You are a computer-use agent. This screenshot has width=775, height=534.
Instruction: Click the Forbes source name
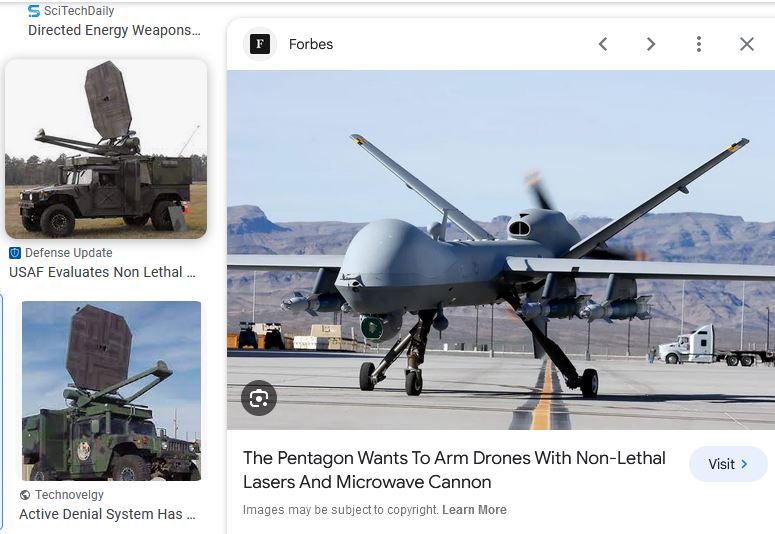[311, 44]
